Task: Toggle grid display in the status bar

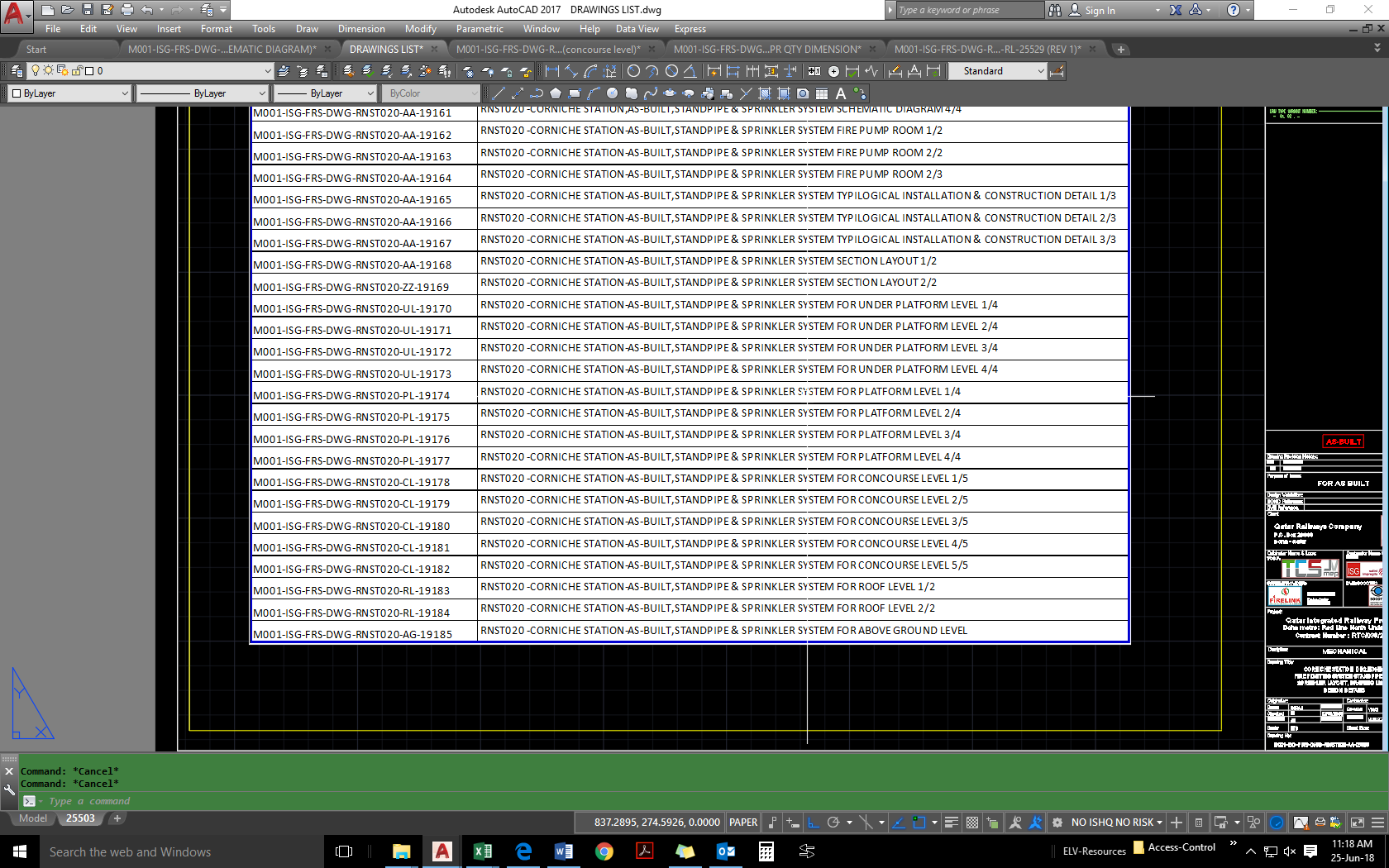Action: click(972, 823)
